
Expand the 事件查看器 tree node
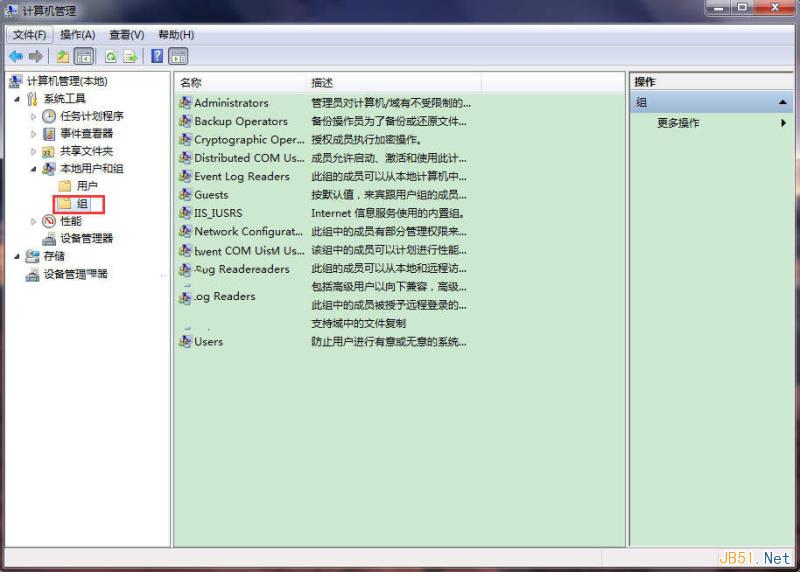[34, 134]
